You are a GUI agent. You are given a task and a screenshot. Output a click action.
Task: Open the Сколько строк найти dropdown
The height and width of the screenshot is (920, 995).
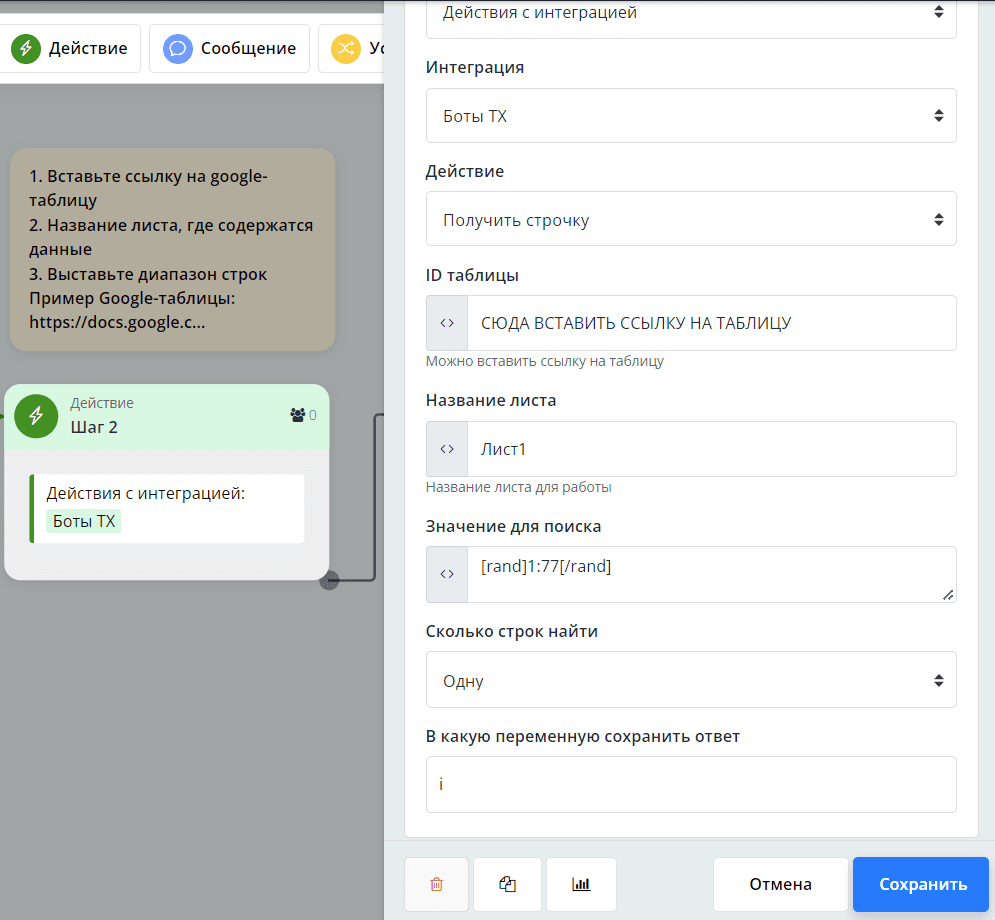pos(691,680)
